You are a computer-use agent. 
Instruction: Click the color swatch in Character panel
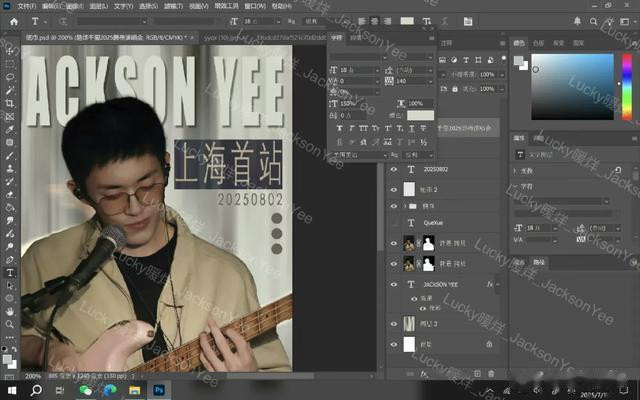[x=420, y=115]
